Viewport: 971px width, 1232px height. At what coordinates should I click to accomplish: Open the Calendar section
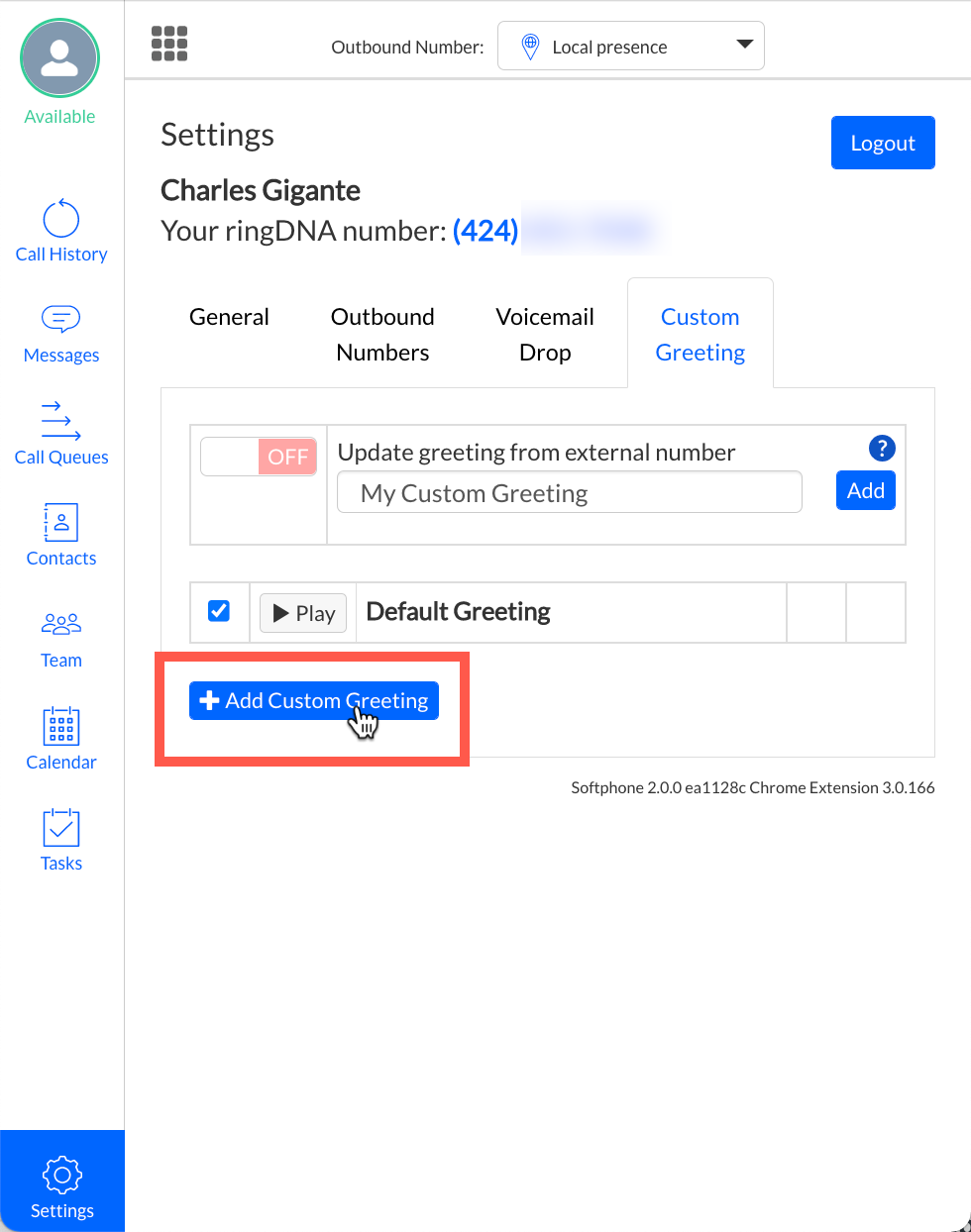pos(61,739)
